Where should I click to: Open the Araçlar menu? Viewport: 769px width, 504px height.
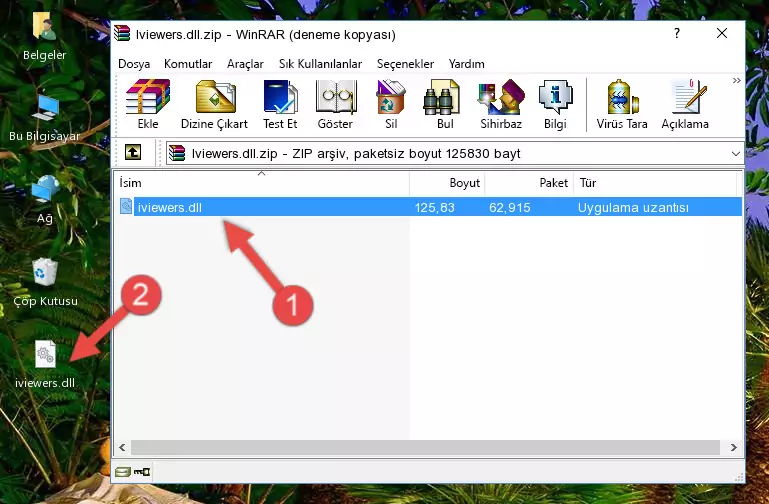245,64
